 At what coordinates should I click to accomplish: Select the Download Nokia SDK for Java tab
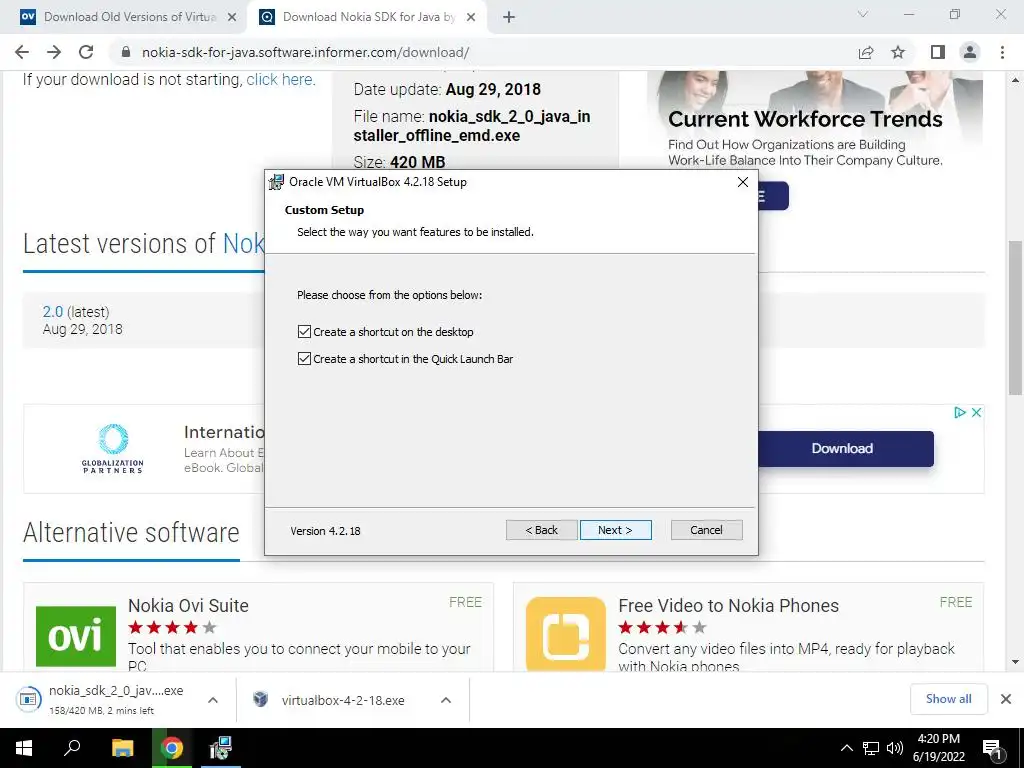coord(368,17)
